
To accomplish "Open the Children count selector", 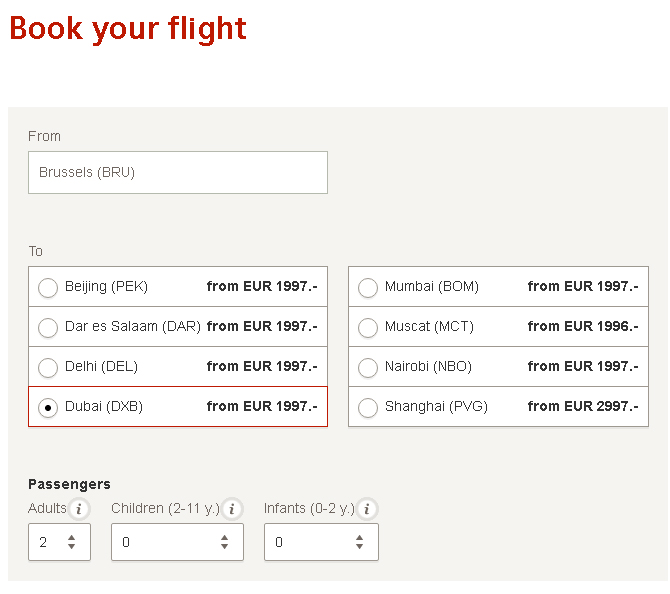I will (x=177, y=542).
